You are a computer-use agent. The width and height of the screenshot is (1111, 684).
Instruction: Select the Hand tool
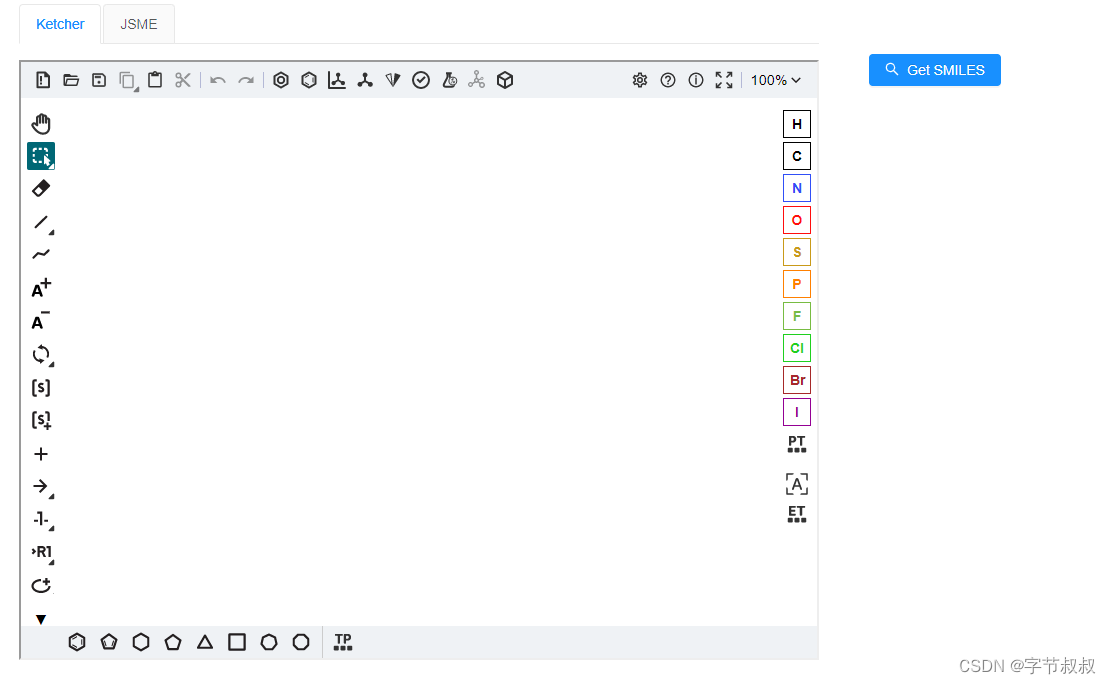tap(41, 123)
